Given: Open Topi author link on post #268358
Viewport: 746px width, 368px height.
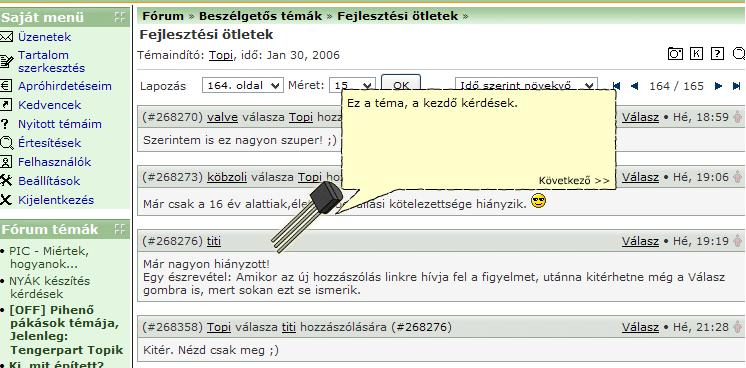Looking at the screenshot, I should [x=219, y=327].
